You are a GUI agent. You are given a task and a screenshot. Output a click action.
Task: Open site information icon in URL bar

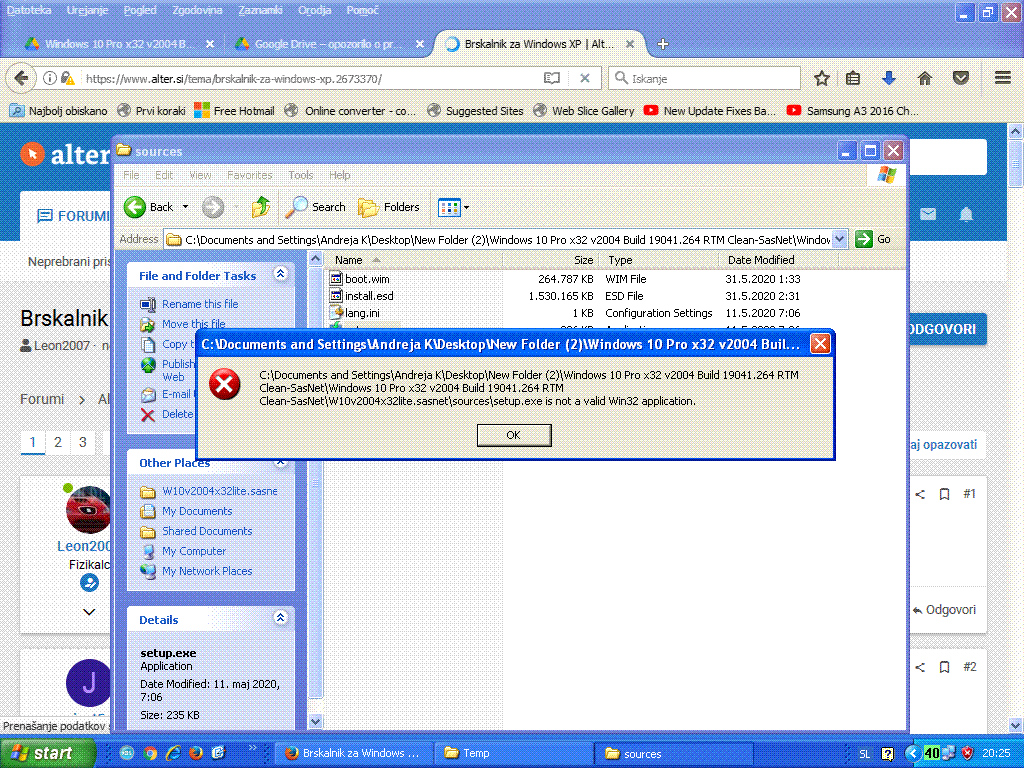tap(50, 78)
